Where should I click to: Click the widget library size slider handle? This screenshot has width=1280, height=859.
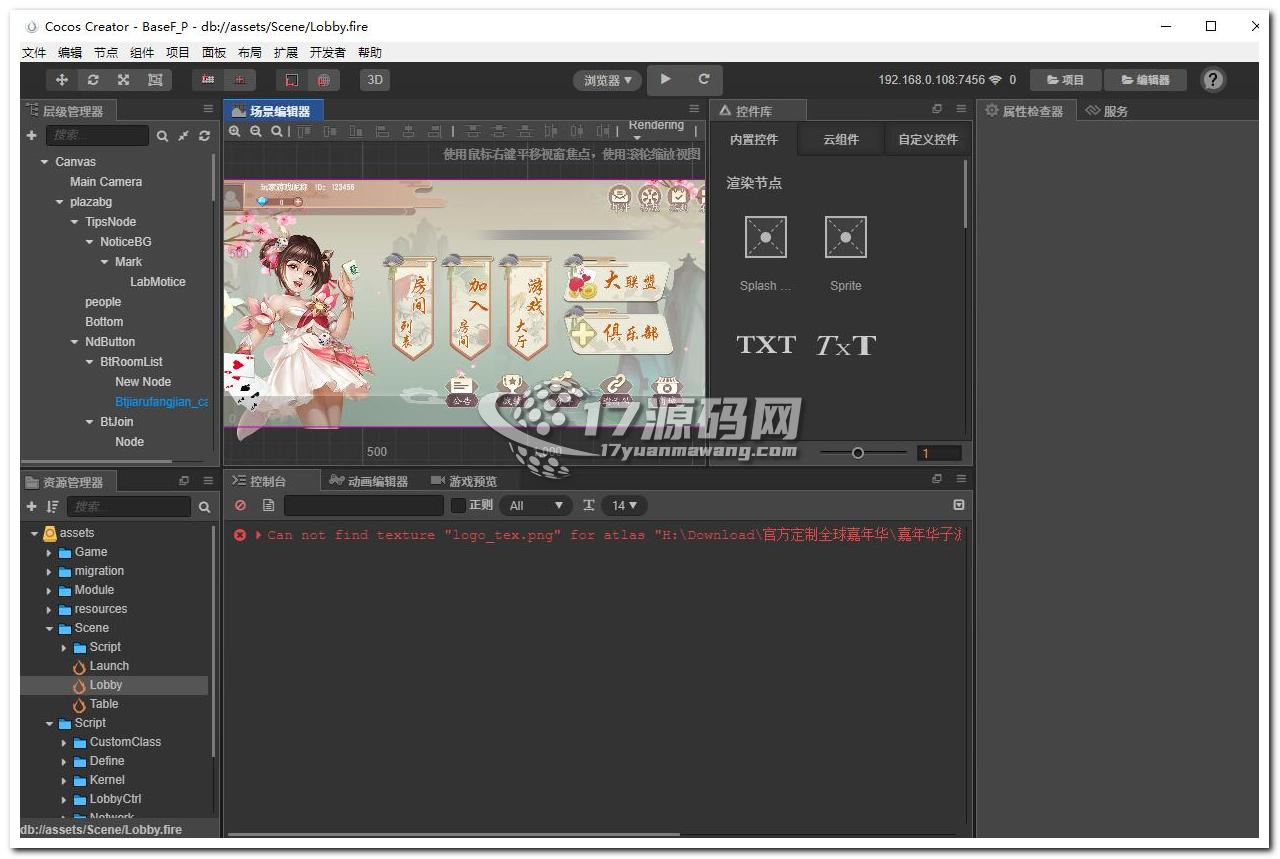(x=857, y=453)
